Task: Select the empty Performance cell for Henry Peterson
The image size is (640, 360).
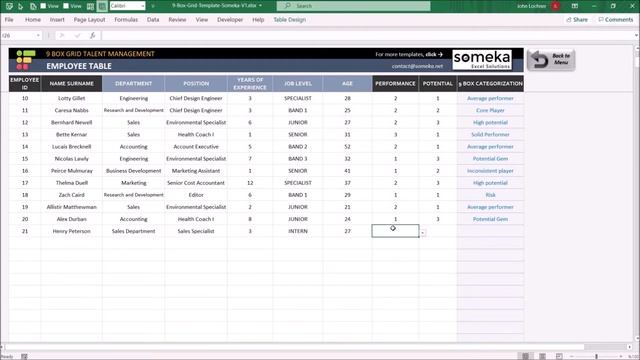Action: [395, 231]
